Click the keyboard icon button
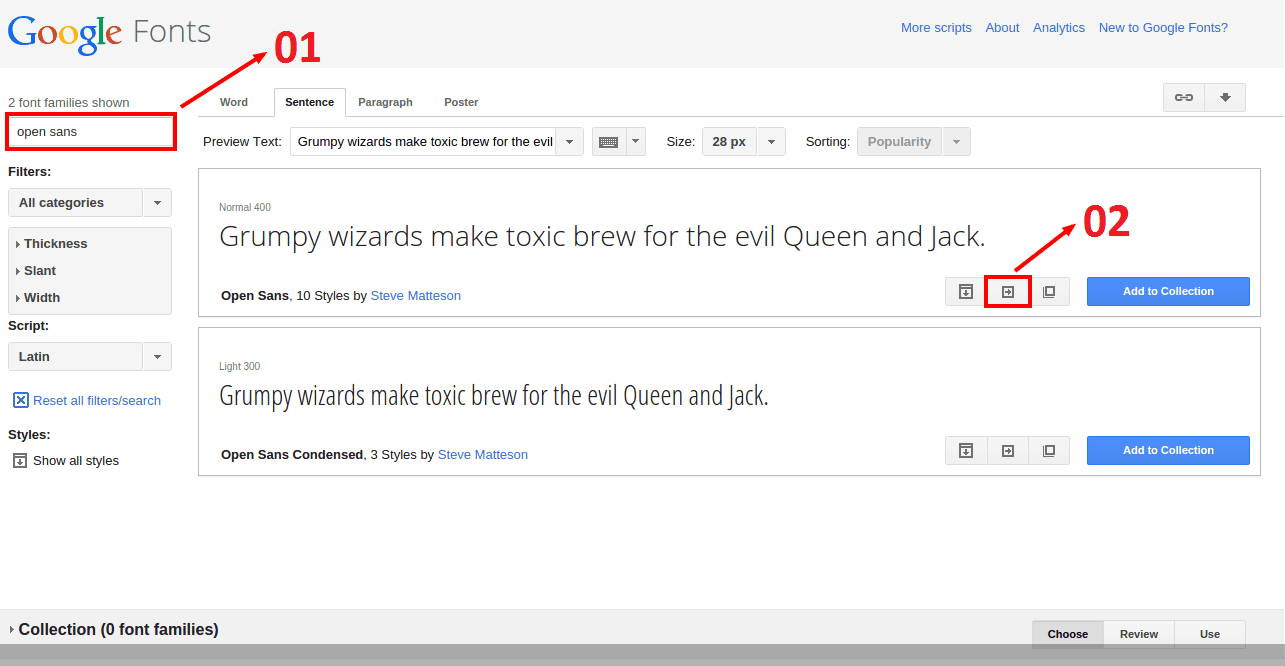Image resolution: width=1285 pixels, height=666 pixels. coord(608,142)
